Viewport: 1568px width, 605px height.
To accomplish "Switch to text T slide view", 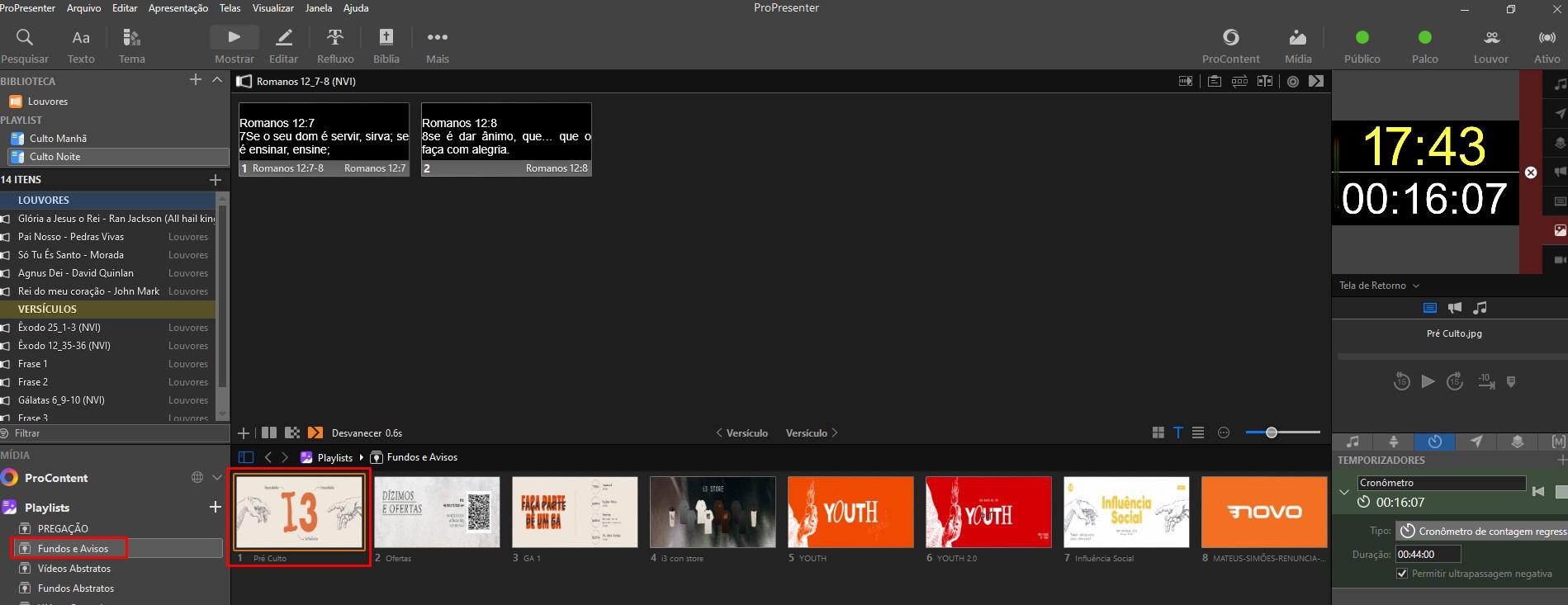I will click(1178, 432).
